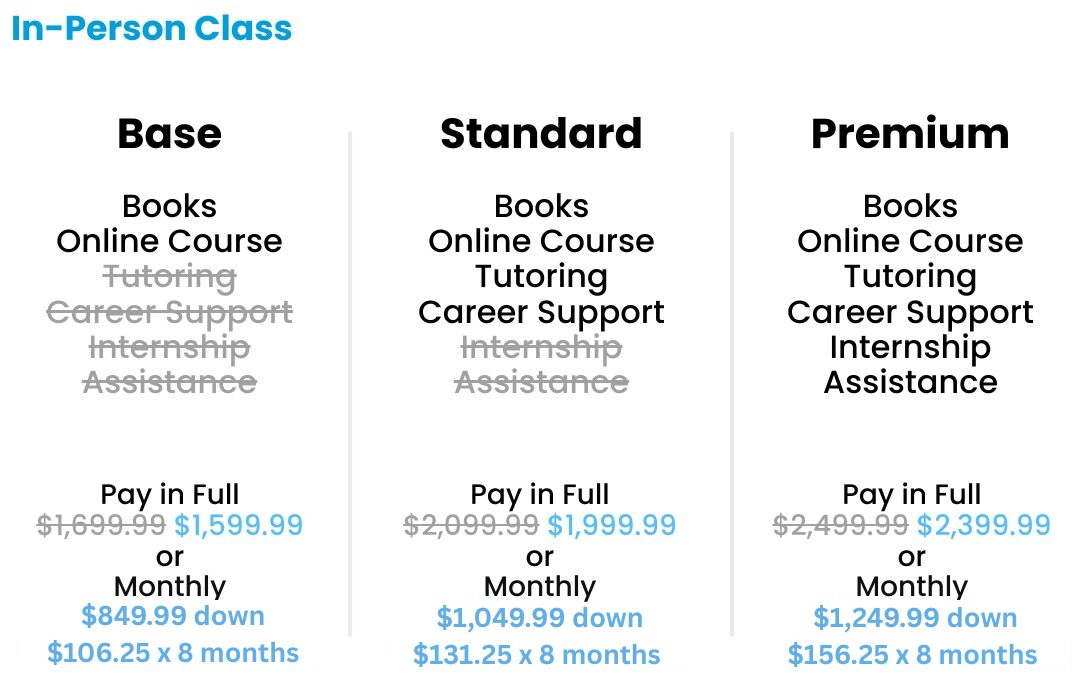Click the In-Person Class heading
This screenshot has width=1080, height=700.
152,28
